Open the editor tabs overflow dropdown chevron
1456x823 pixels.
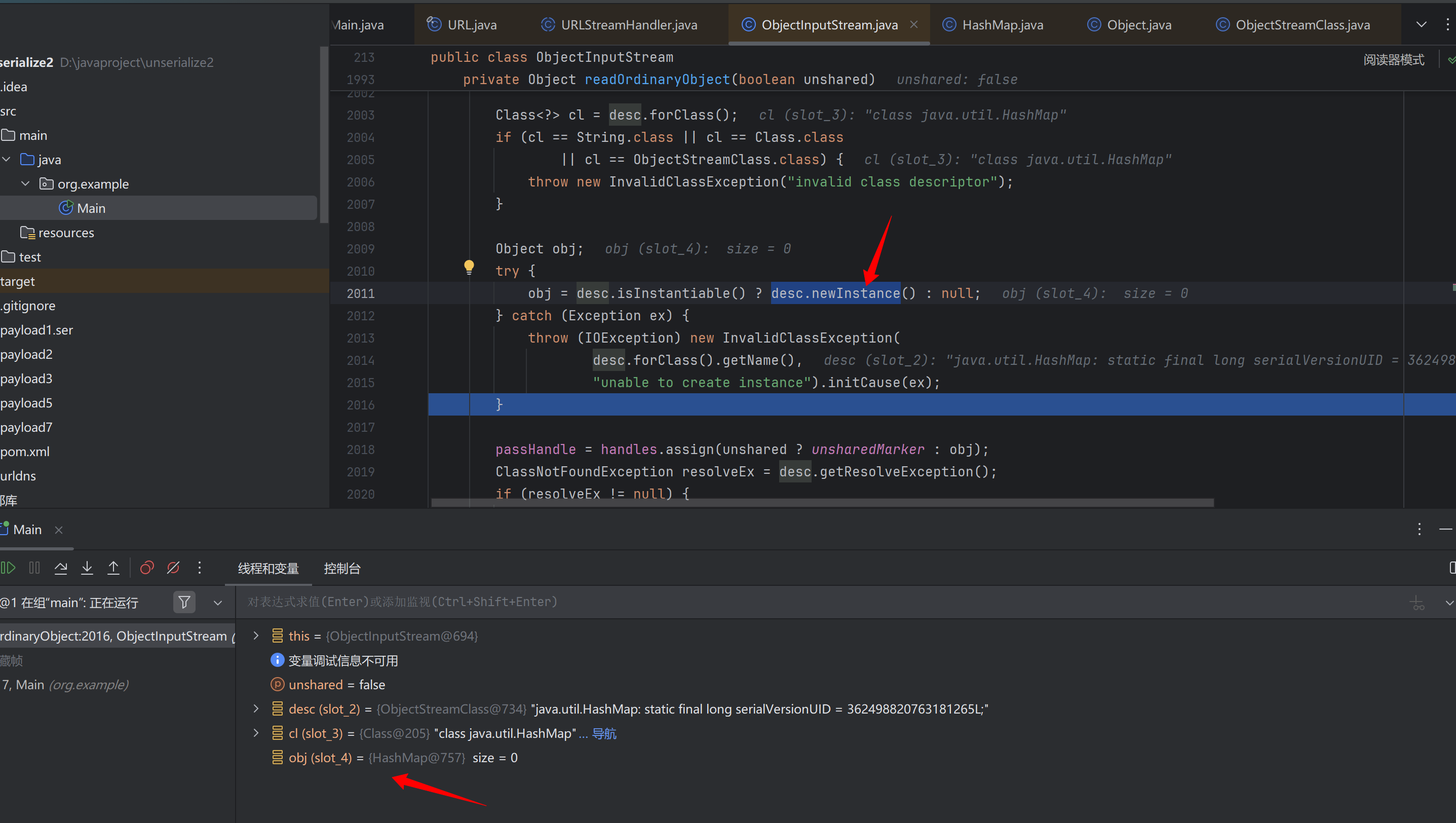tap(1421, 24)
